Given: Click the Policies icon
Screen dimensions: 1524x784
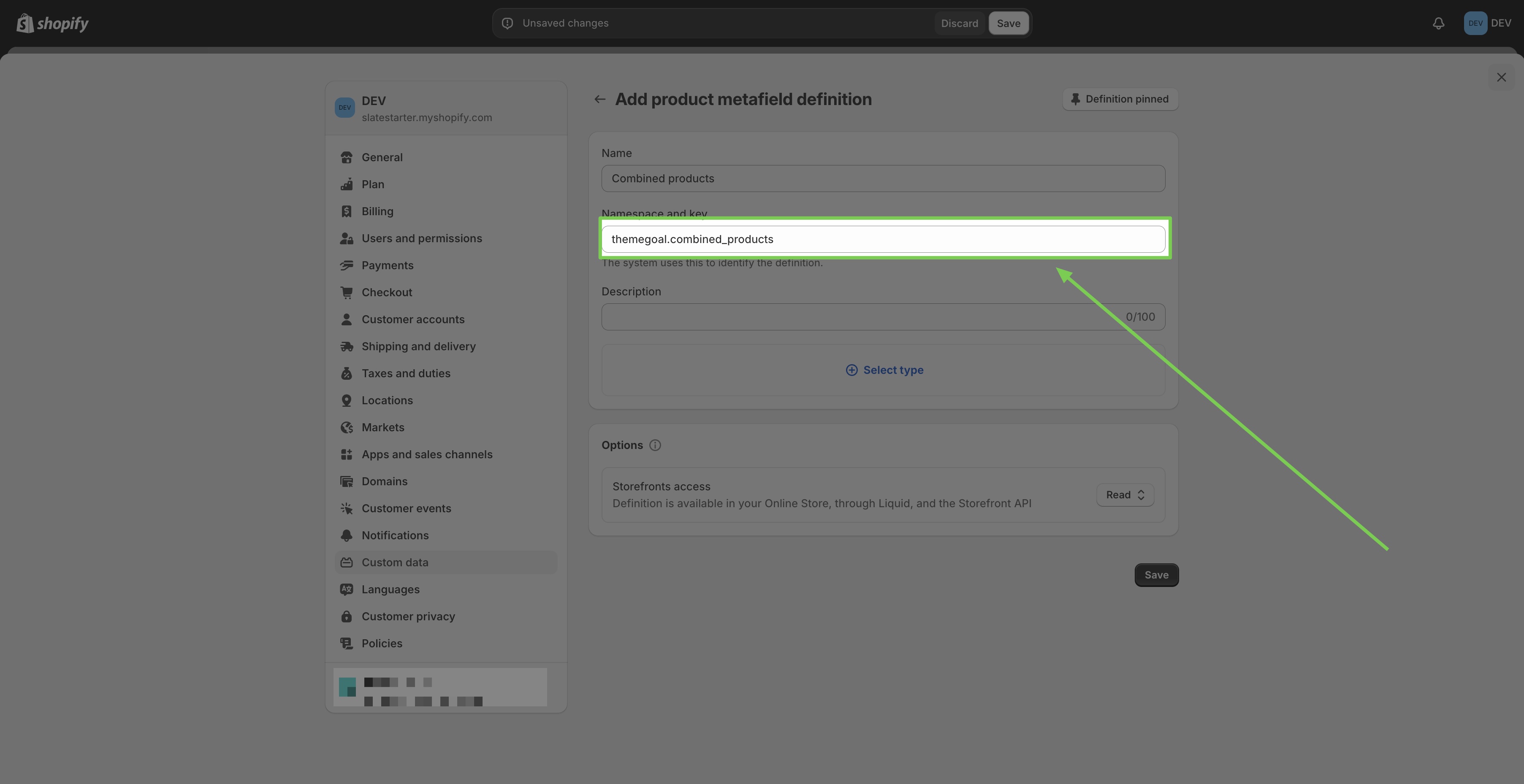Looking at the screenshot, I should pos(347,643).
